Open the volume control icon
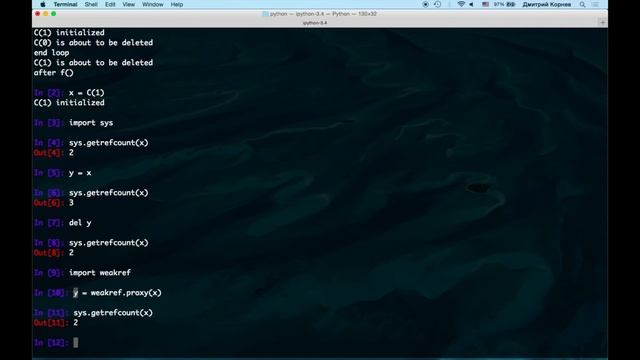This screenshot has height=360, width=640. click(471, 4)
